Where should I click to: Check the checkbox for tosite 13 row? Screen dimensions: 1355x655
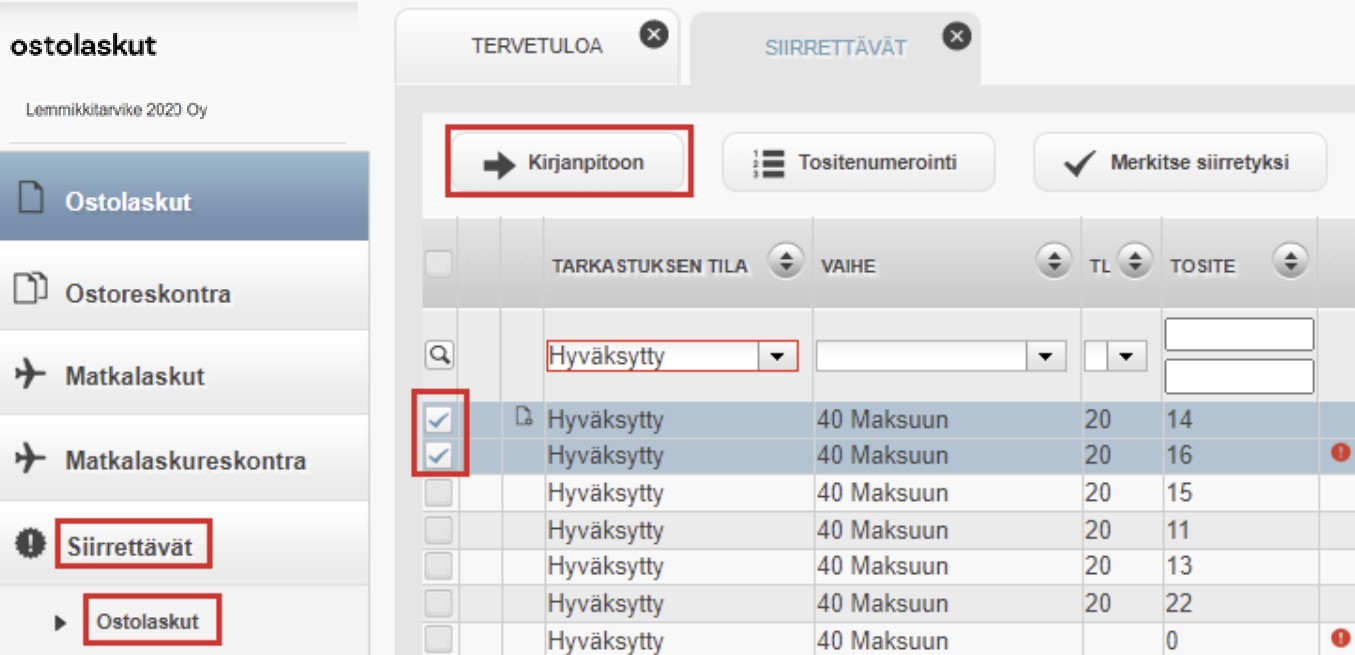[x=439, y=565]
